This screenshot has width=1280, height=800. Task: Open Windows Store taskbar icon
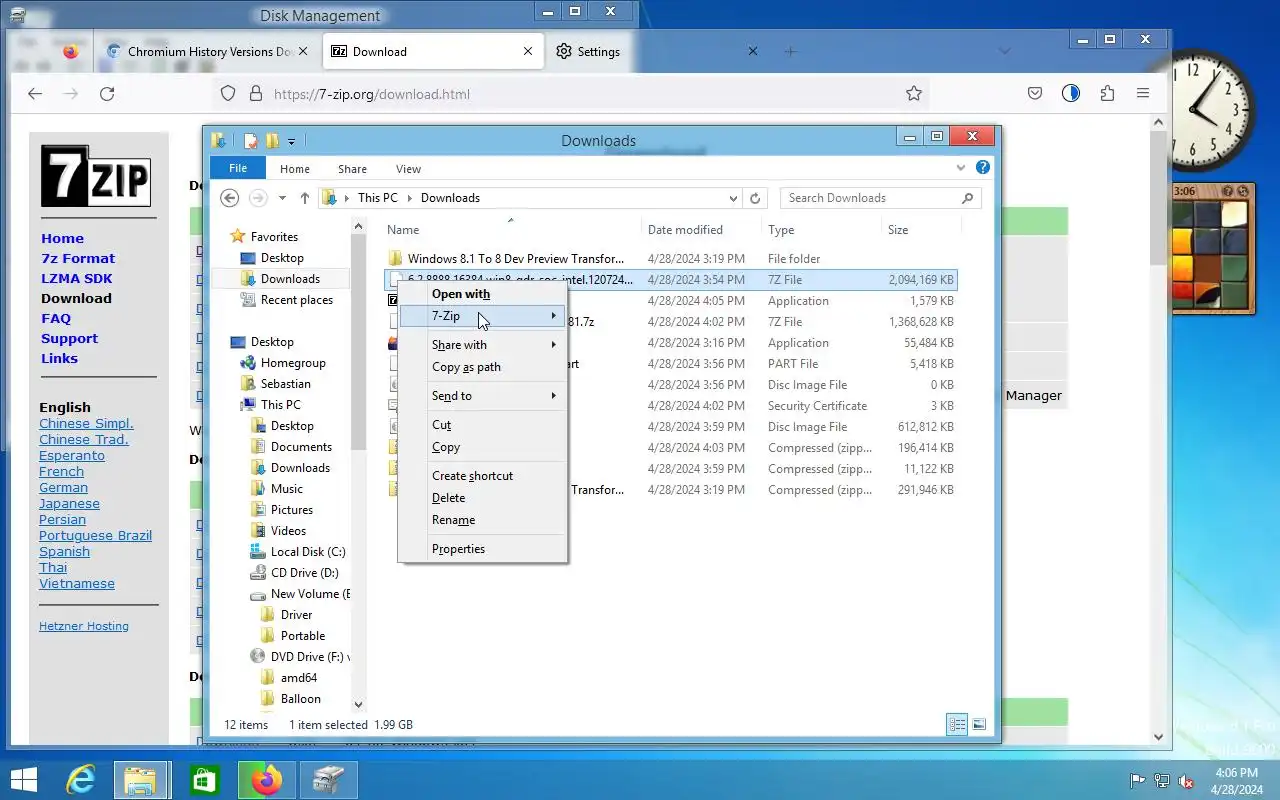pyautogui.click(x=204, y=780)
